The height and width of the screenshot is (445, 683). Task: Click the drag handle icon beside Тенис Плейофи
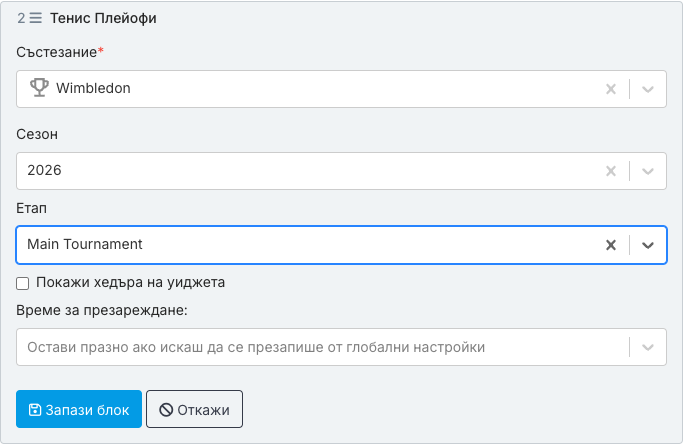point(36,18)
